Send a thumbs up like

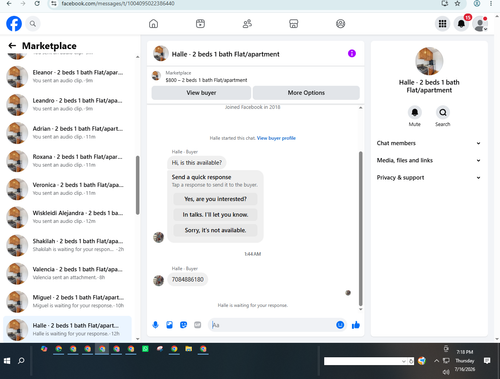[x=356, y=325]
